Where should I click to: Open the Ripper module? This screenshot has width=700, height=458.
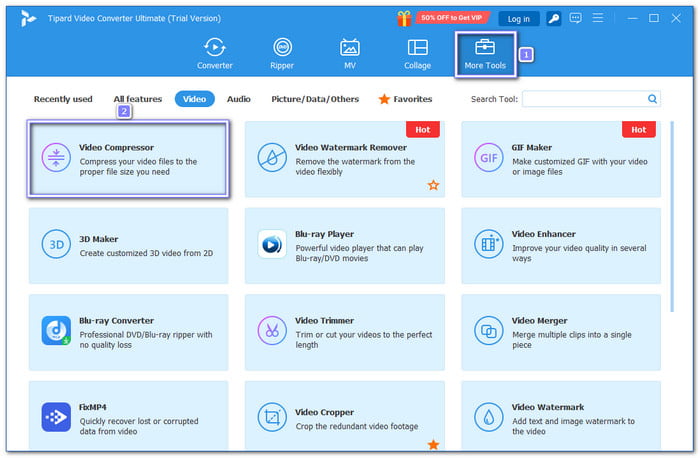pos(282,54)
